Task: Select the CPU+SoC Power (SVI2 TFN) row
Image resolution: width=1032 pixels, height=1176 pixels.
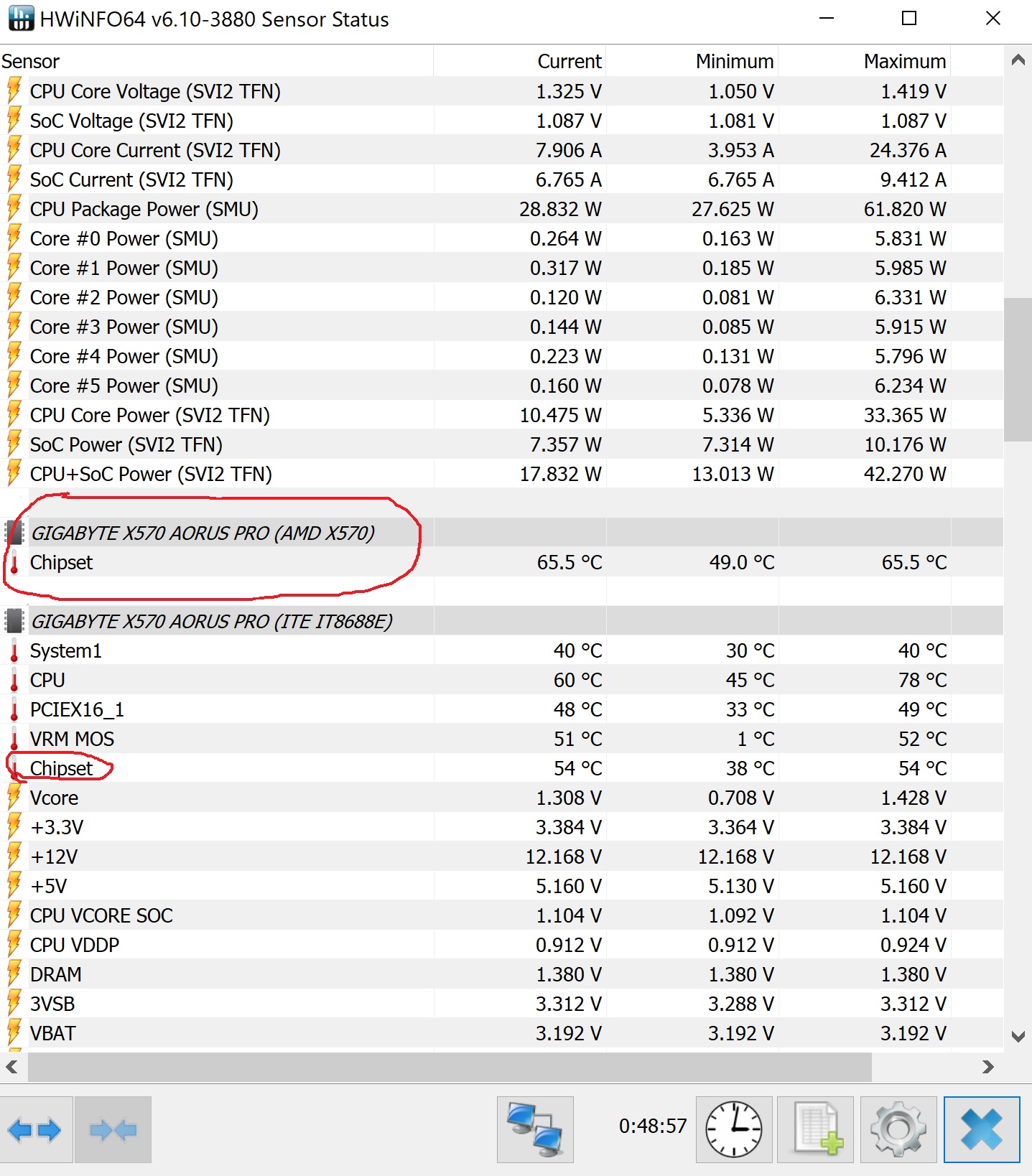Action: tap(501, 474)
